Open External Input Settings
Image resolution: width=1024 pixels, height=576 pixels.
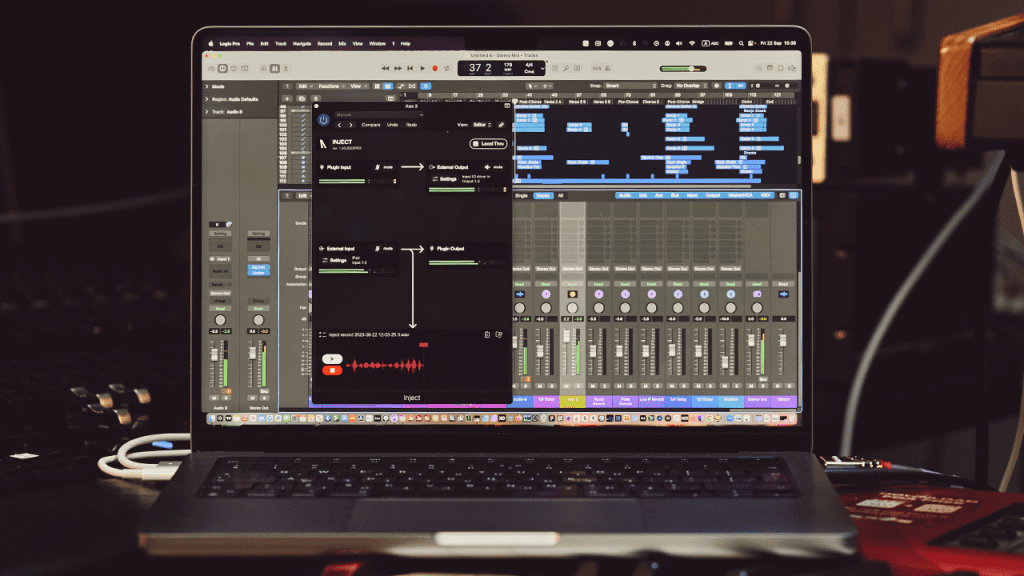pyautogui.click(x=334, y=261)
